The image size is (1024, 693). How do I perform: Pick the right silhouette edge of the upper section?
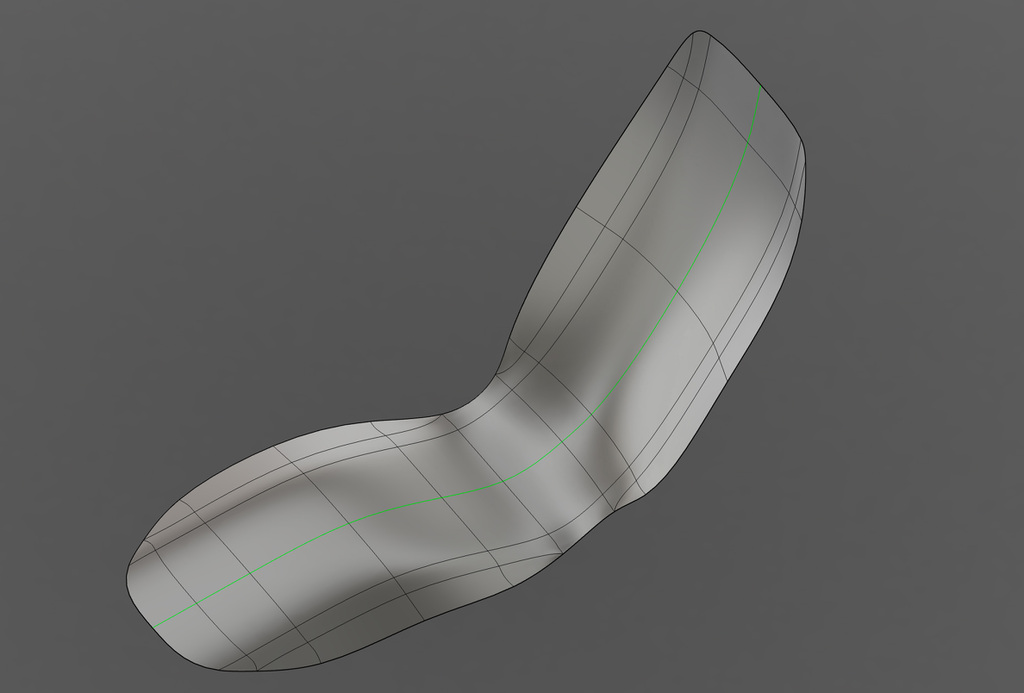[760, 330]
